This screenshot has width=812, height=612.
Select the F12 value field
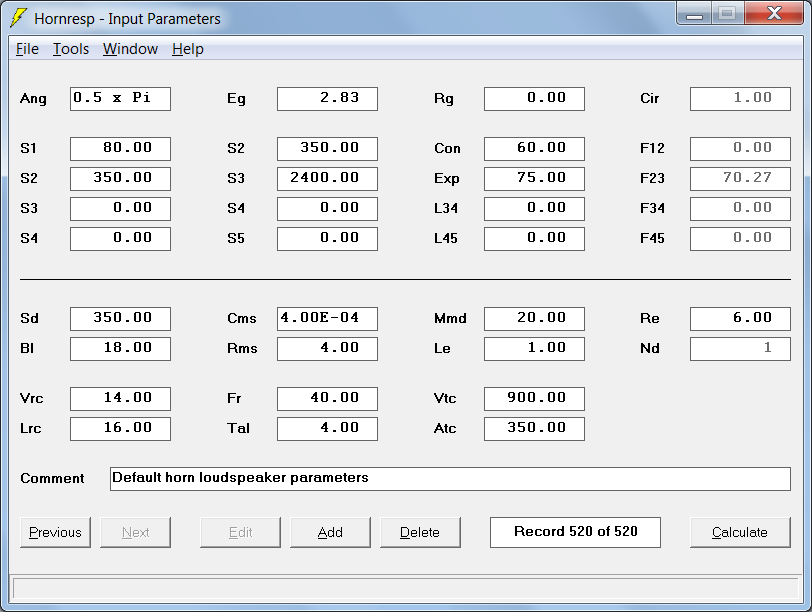tap(741, 149)
